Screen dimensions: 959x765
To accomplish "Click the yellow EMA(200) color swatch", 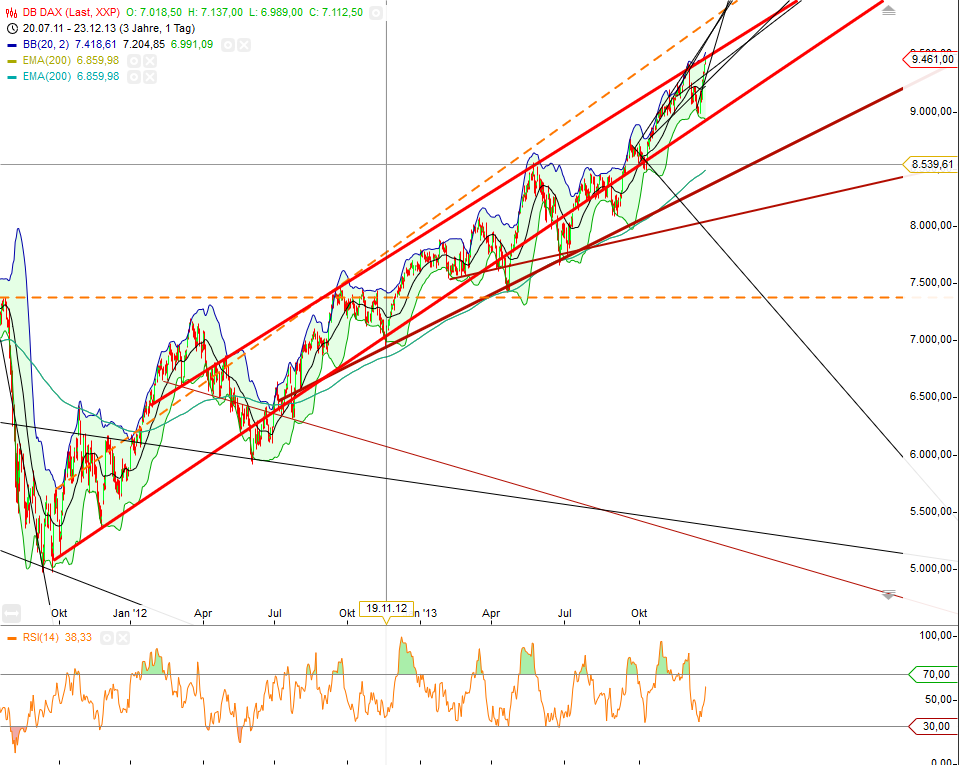I will pos(12,61).
